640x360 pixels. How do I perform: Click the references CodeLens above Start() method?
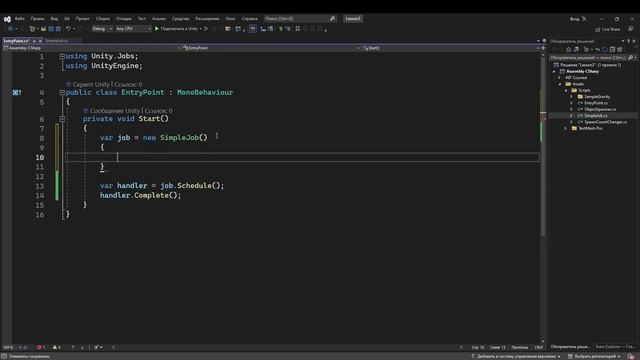(158, 111)
